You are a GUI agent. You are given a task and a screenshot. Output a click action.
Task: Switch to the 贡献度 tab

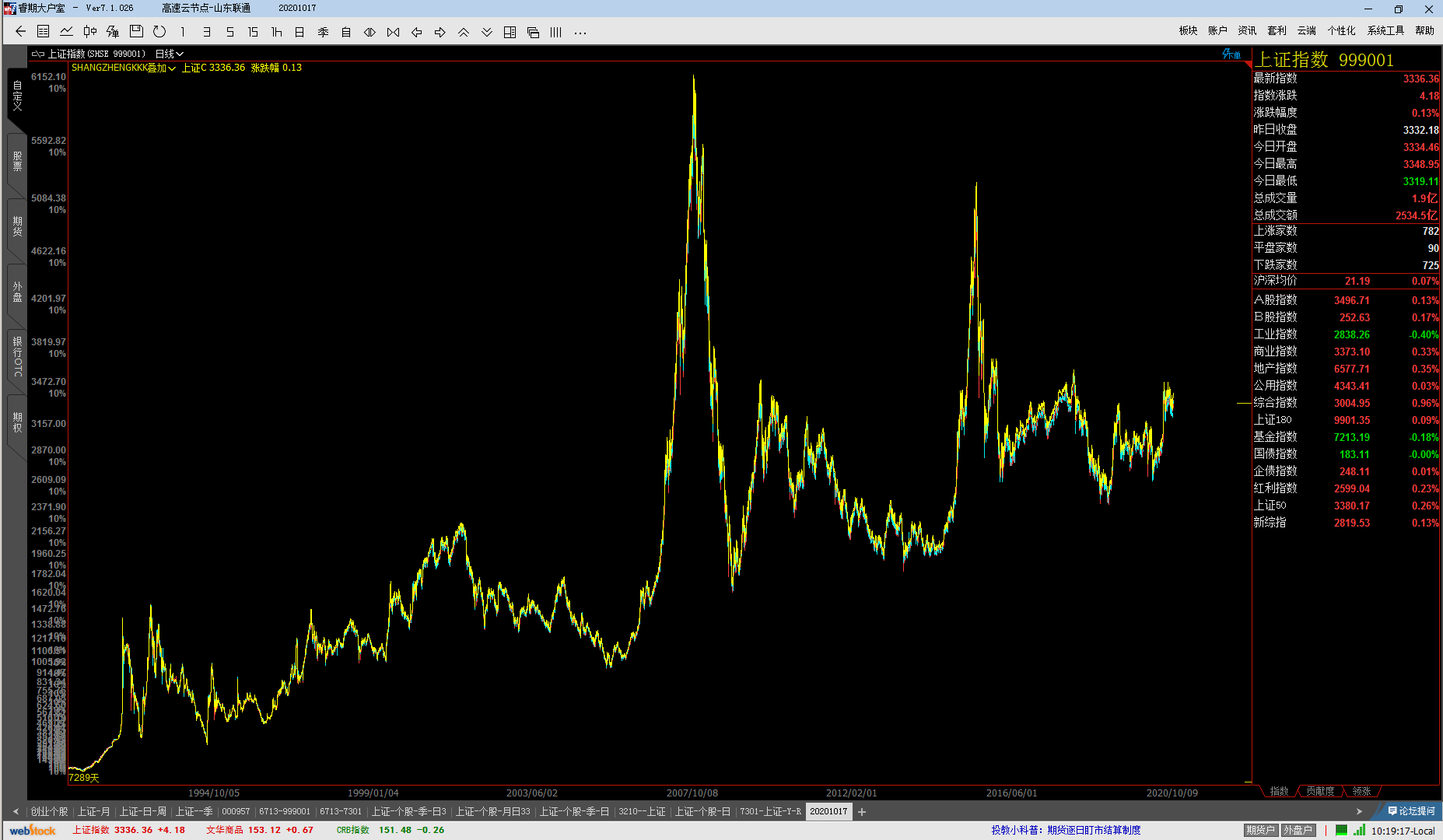[x=1320, y=791]
